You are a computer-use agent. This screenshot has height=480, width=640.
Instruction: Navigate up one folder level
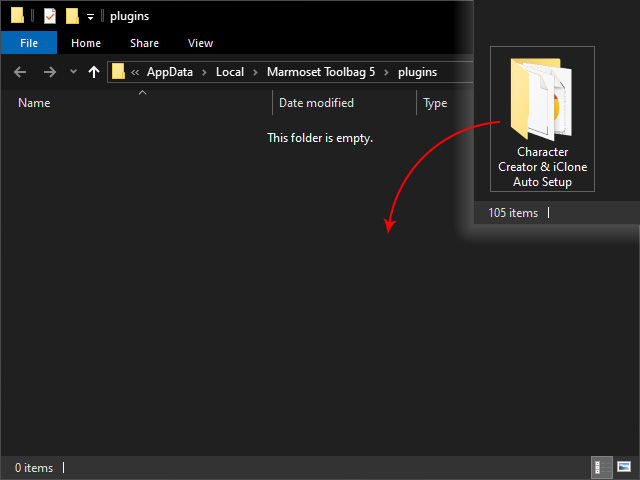coord(94,72)
